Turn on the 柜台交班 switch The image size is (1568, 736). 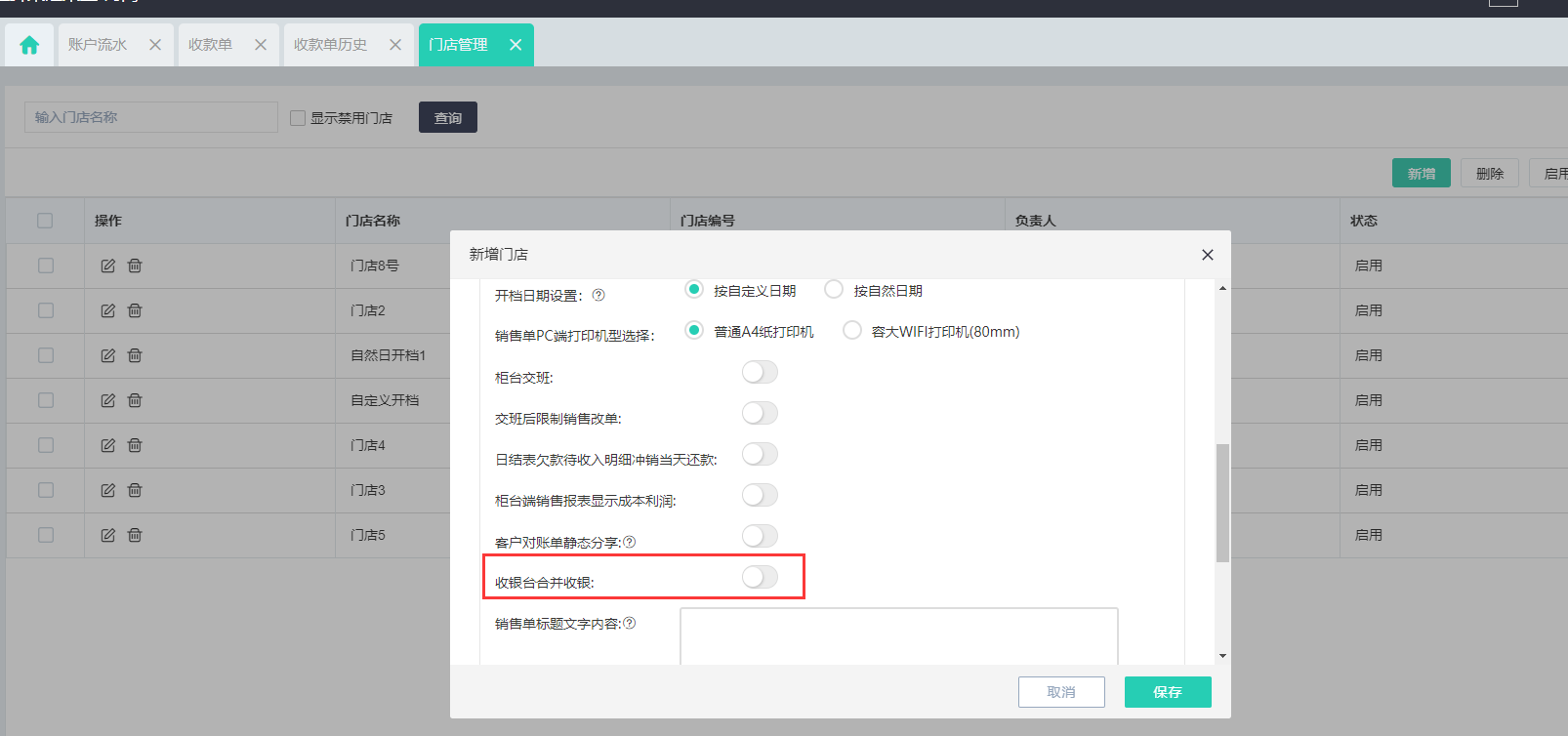[x=760, y=372]
